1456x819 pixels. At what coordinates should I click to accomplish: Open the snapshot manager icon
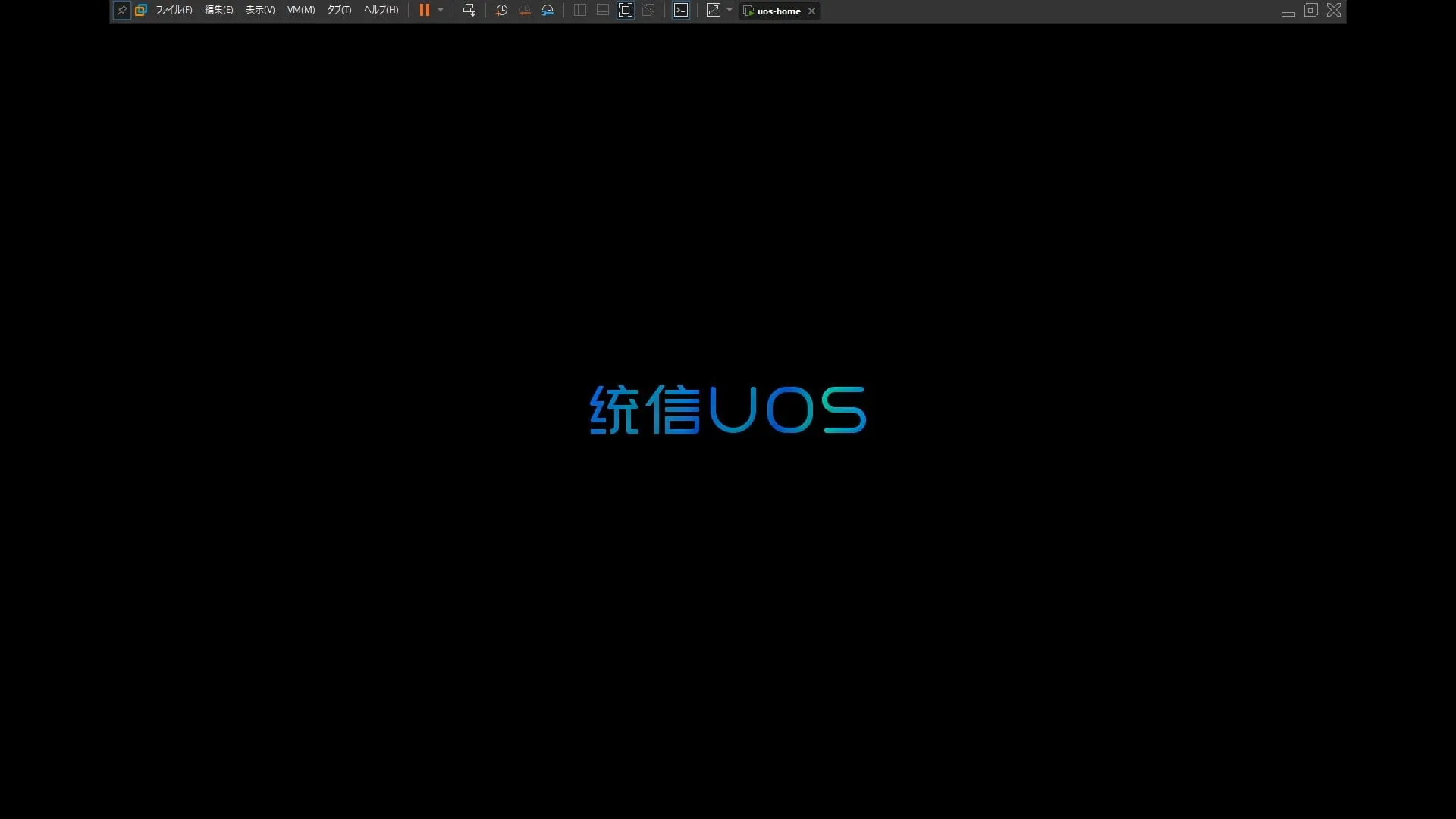548,11
